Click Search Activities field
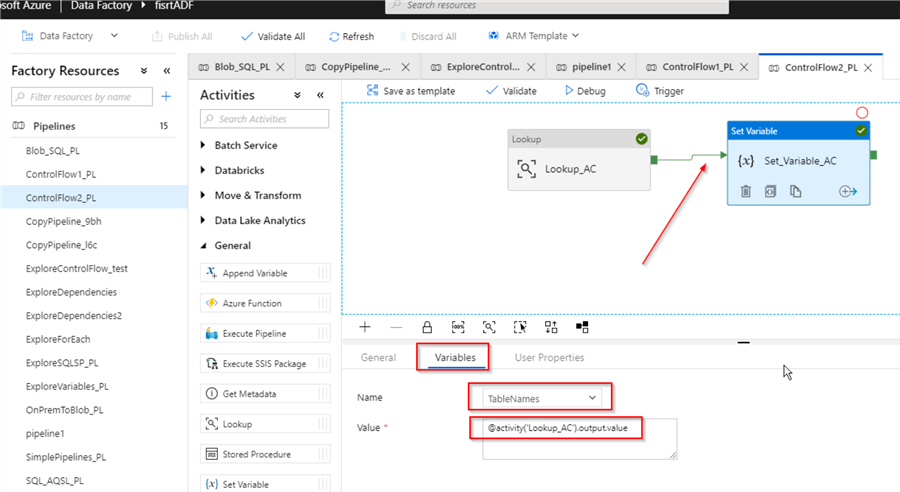This screenshot has width=900, height=492. [265, 119]
